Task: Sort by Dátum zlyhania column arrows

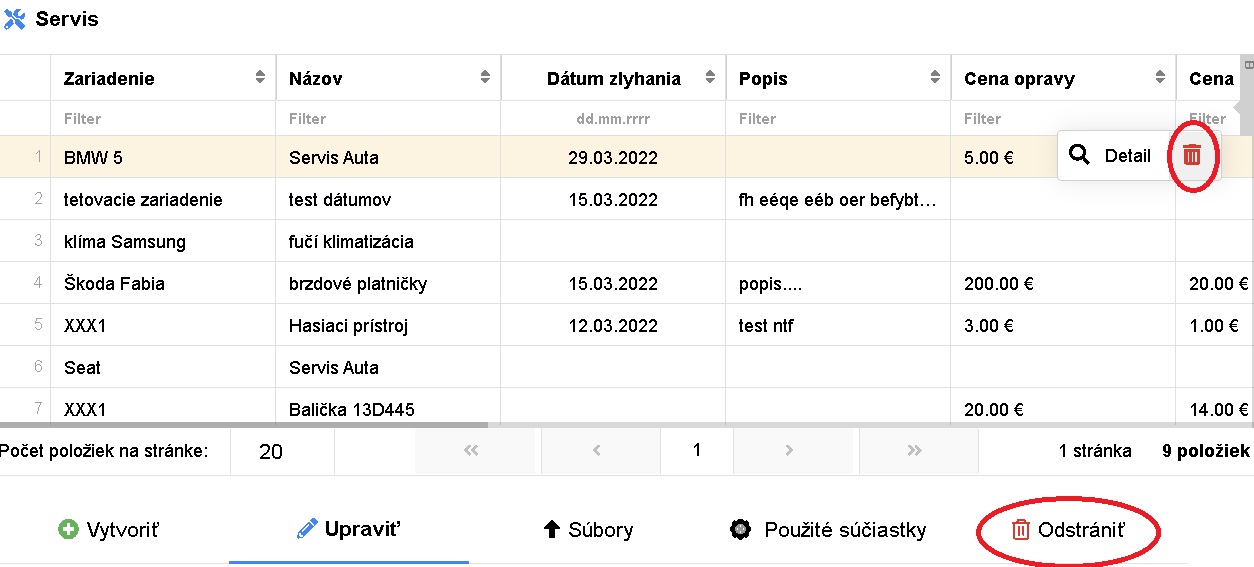Action: point(710,78)
